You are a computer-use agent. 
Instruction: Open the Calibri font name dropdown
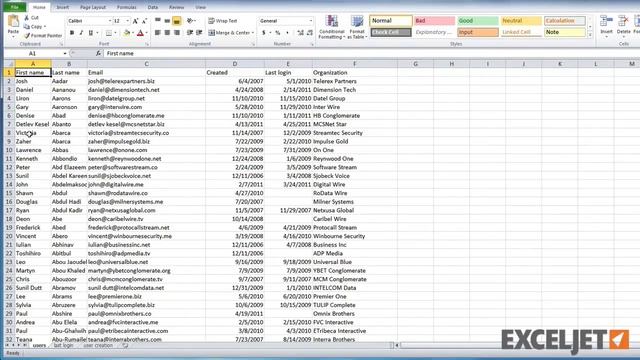pyautogui.click(x=109, y=21)
